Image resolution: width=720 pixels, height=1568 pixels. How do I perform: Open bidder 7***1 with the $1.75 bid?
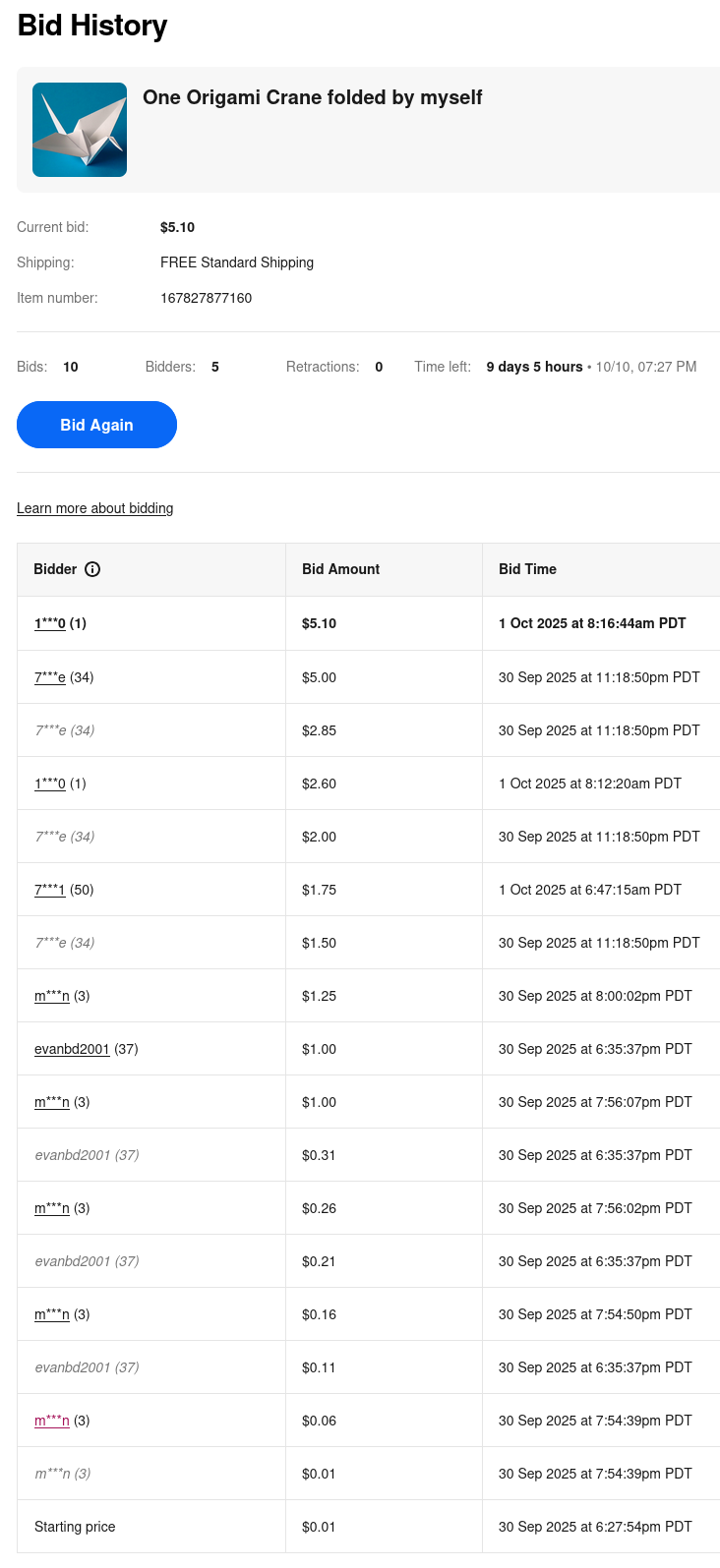[x=50, y=890]
